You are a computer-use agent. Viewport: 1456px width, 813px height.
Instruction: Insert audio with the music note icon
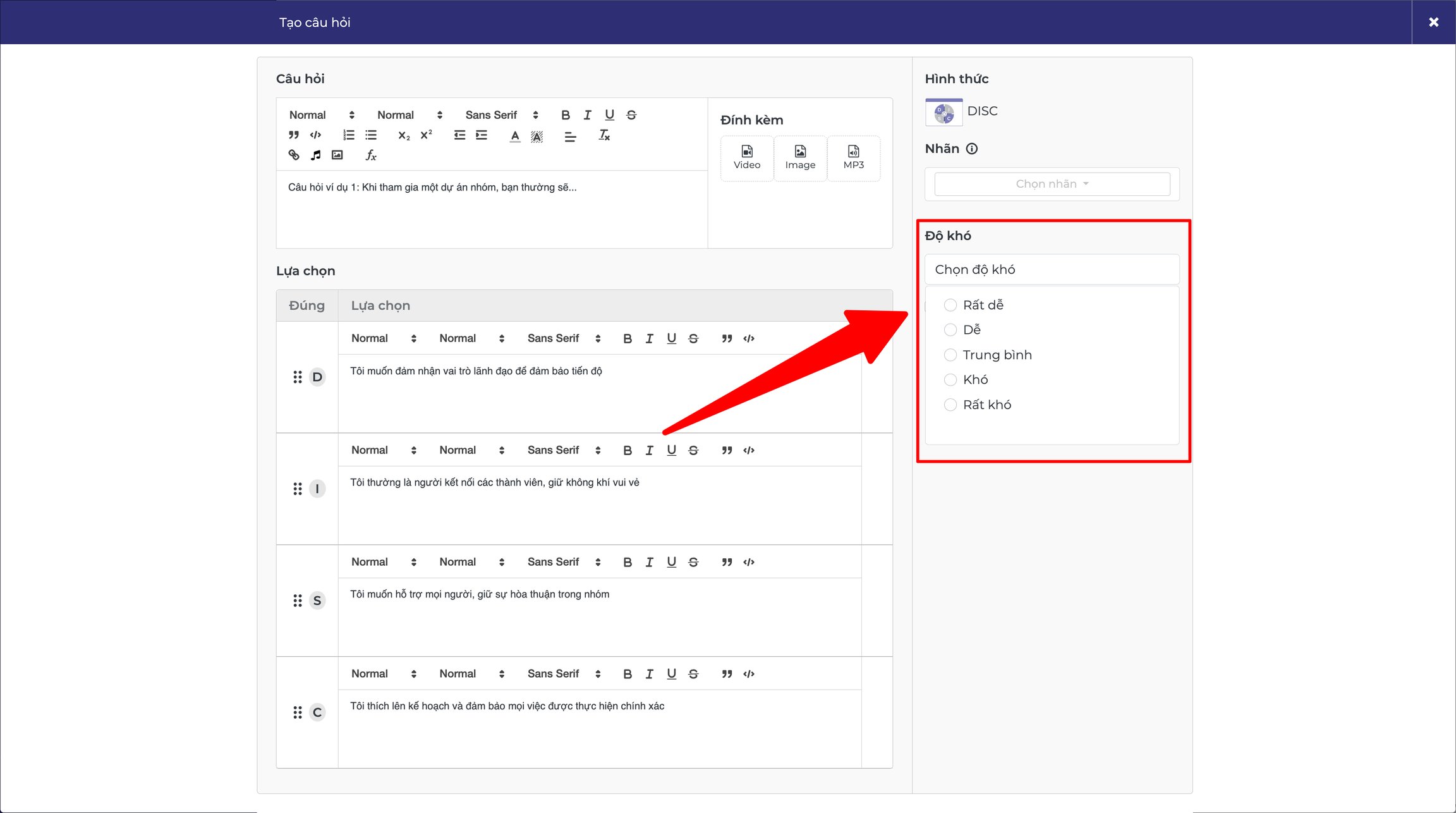[x=316, y=155]
